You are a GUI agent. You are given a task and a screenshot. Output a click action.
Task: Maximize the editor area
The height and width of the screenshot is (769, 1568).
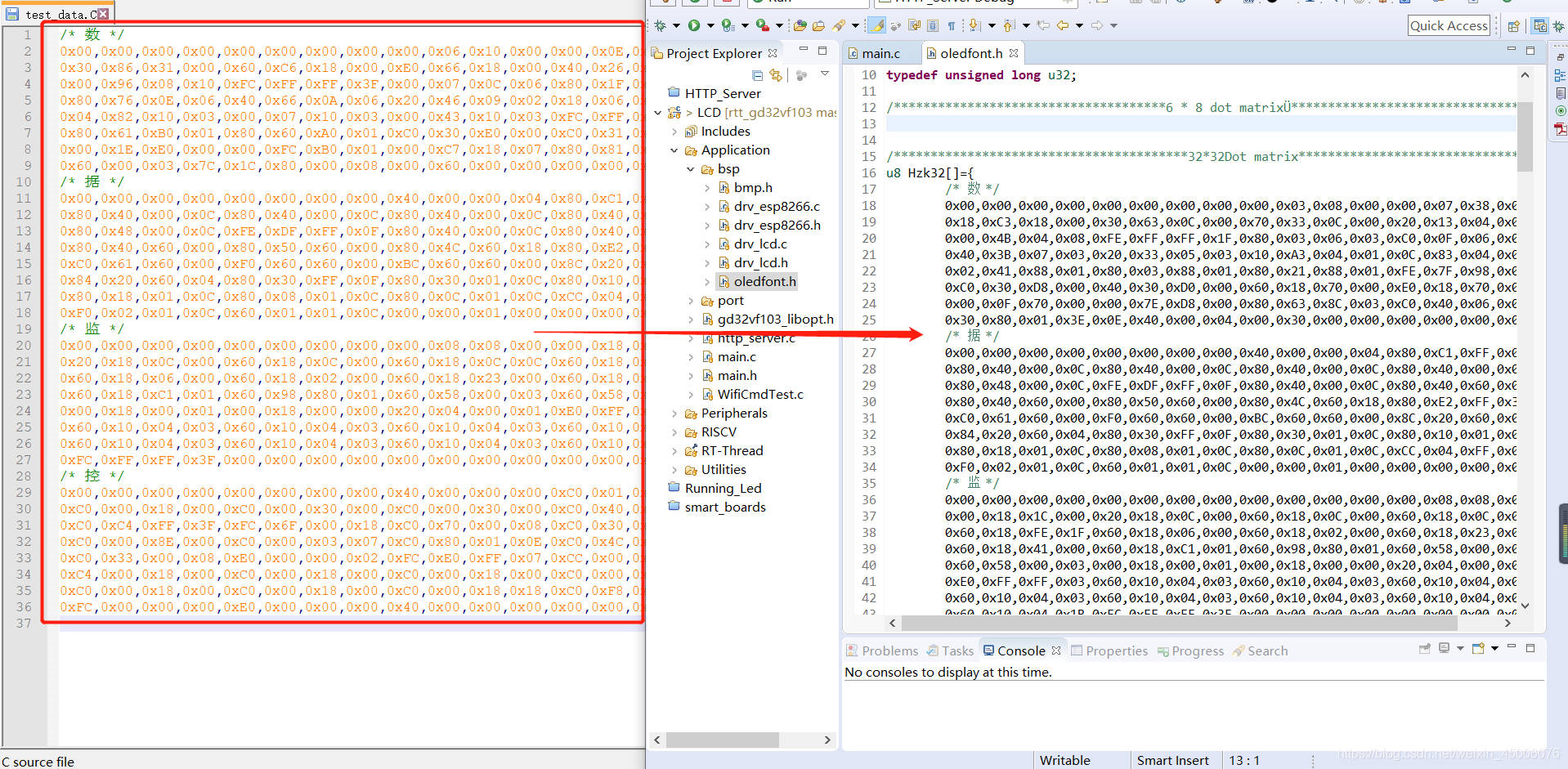[x=1530, y=51]
